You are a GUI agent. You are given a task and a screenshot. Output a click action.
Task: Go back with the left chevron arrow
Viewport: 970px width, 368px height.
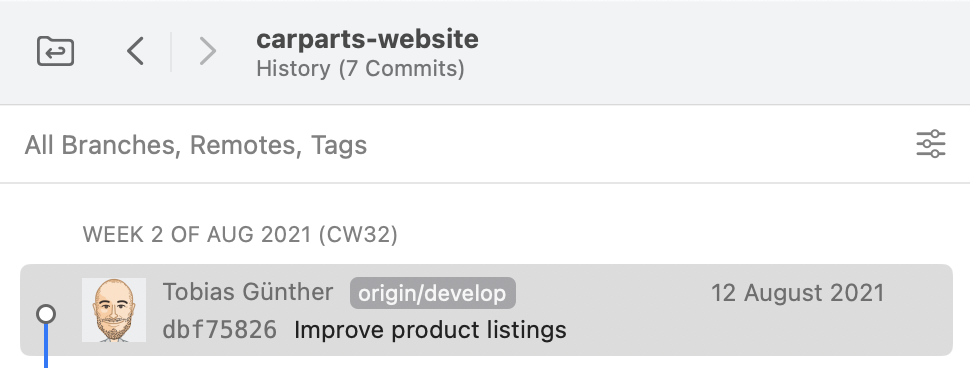[135, 51]
